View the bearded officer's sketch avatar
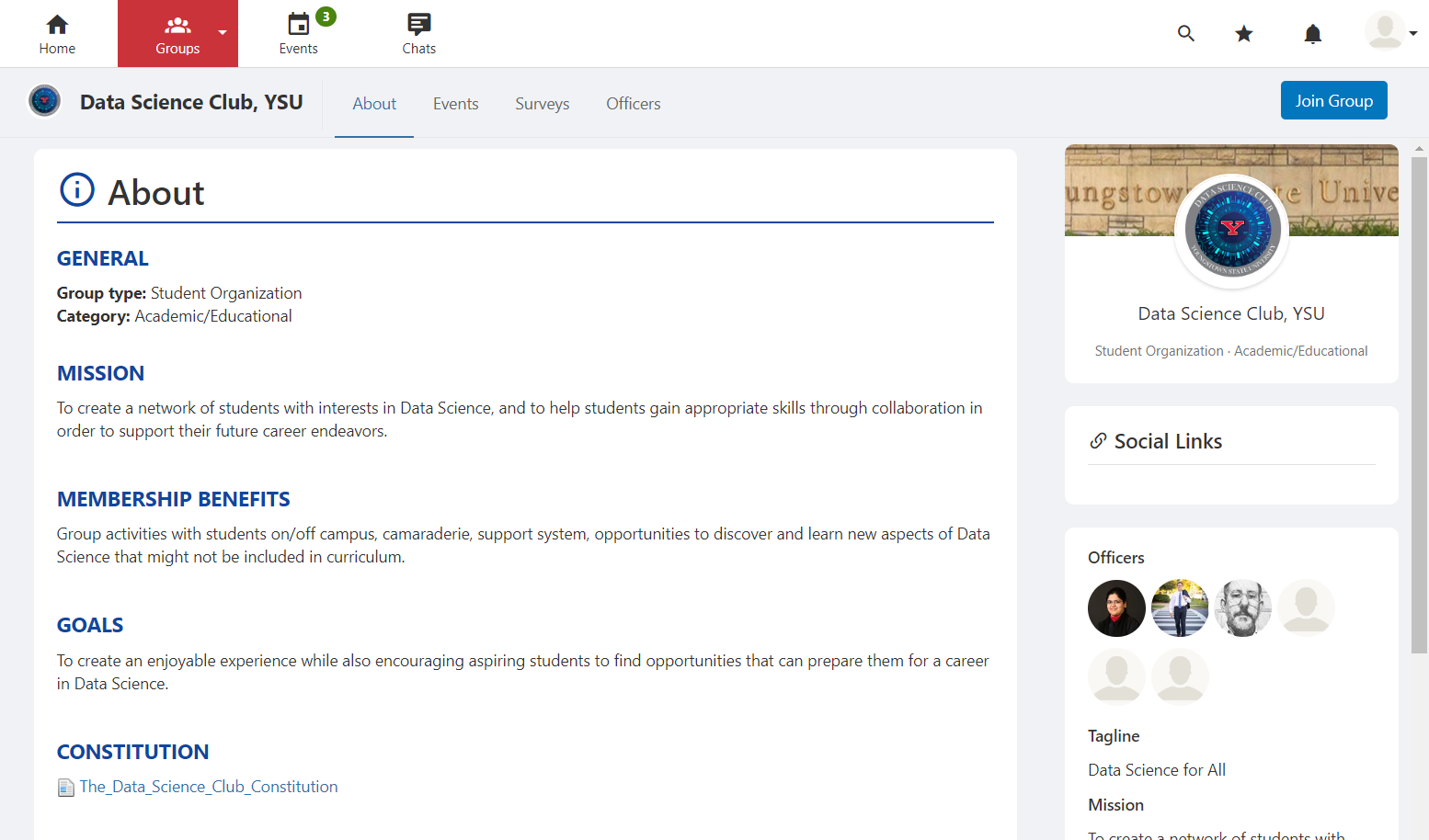1429x840 pixels. (1242, 608)
